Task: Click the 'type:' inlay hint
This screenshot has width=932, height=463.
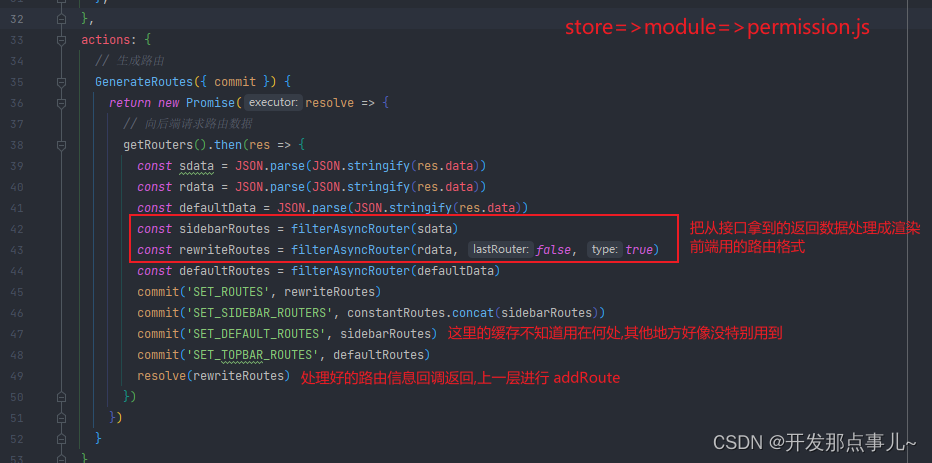Action: click(605, 250)
